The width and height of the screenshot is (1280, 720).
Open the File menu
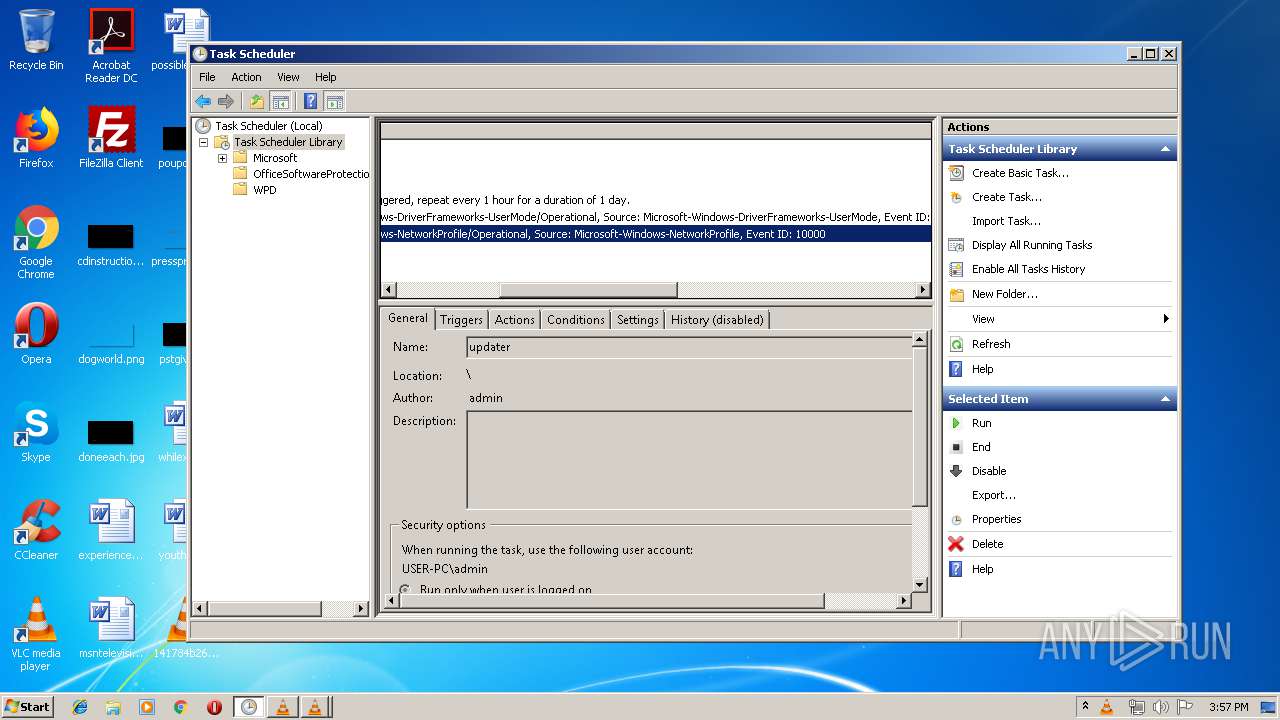coord(207,77)
